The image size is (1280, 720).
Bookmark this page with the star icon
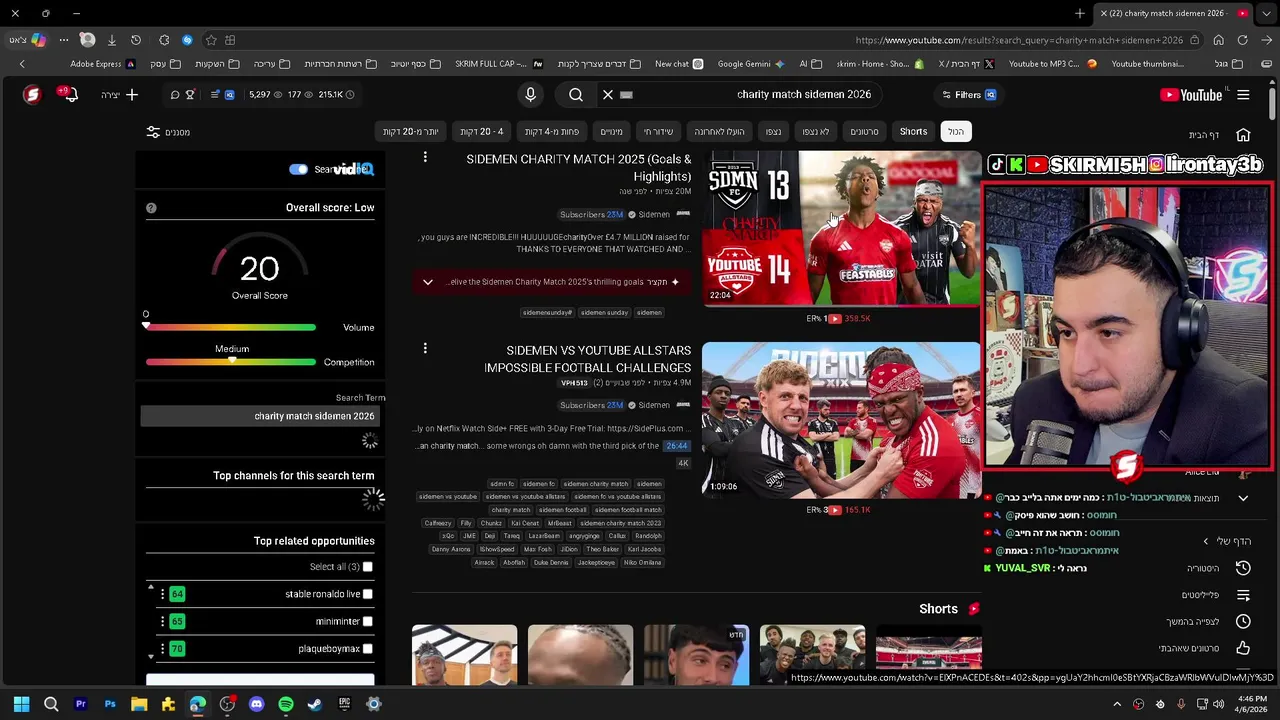211,40
